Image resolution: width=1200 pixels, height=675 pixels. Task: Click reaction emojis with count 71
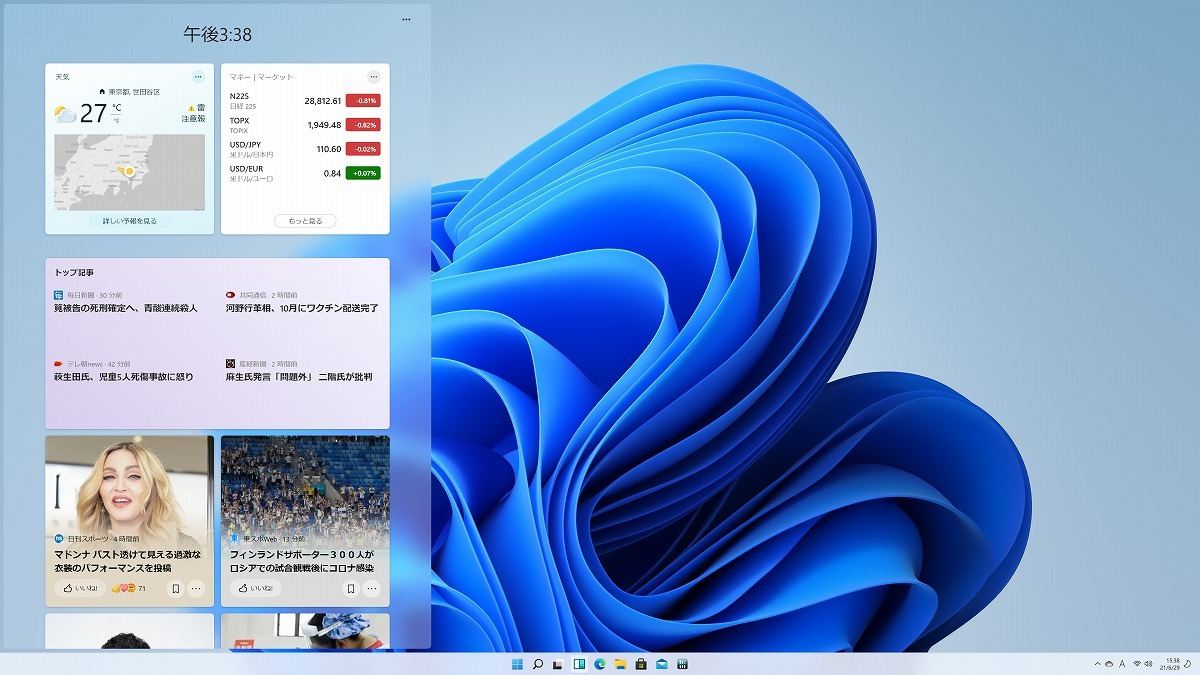pos(128,589)
